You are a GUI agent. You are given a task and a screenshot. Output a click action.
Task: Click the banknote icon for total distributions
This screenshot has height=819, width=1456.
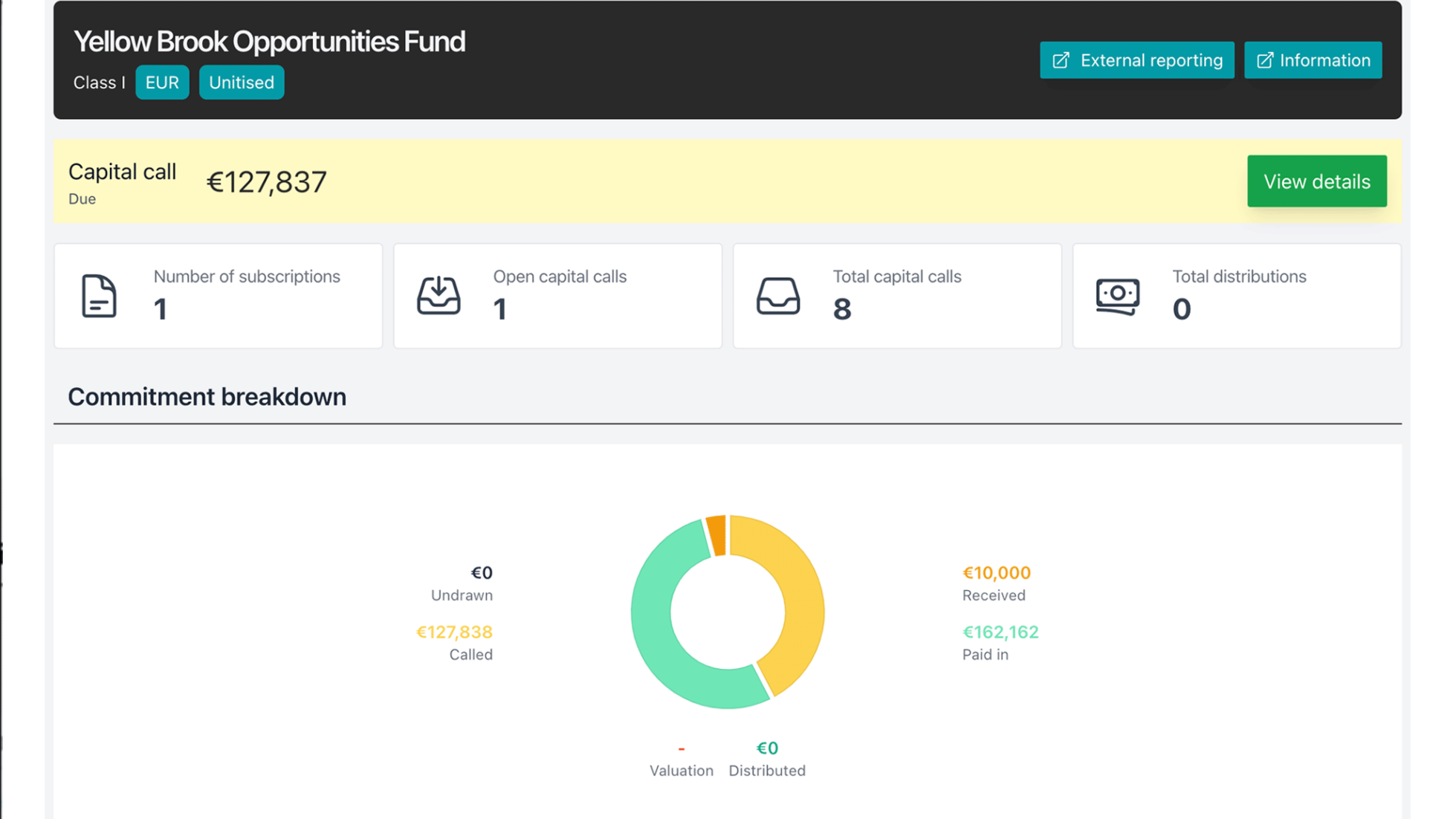coord(1117,296)
